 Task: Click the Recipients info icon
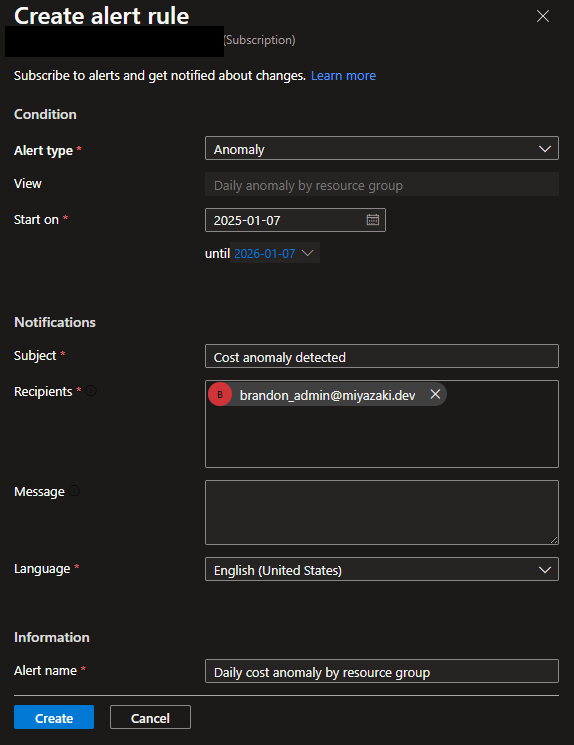tap(91, 391)
